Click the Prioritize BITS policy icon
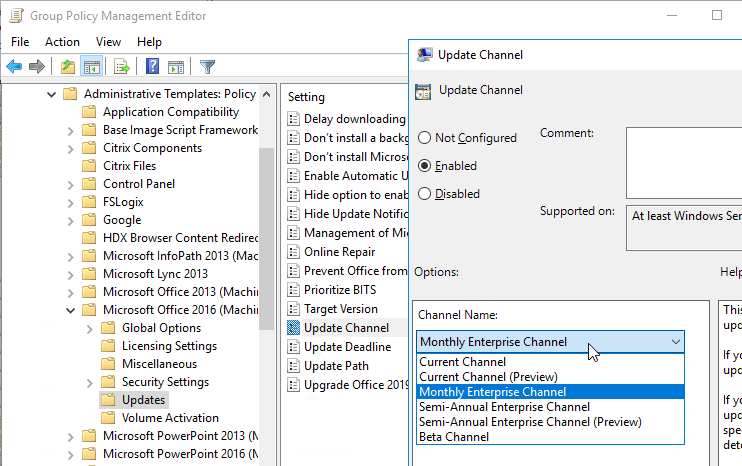 (x=293, y=290)
